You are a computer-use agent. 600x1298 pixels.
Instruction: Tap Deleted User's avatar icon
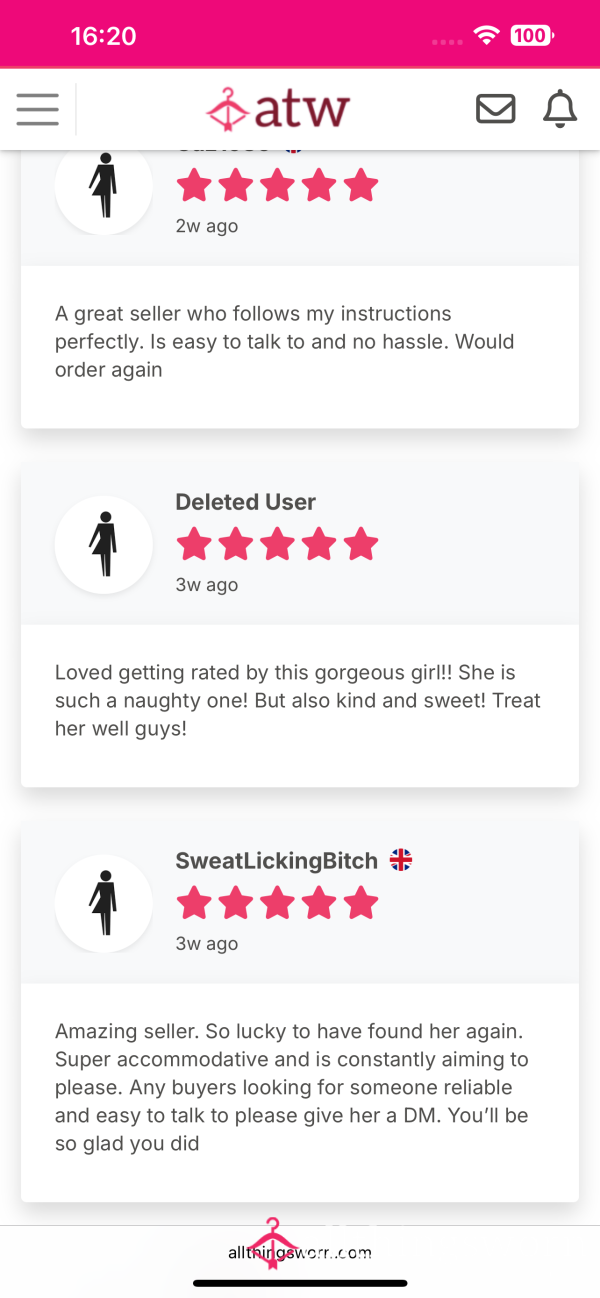[104, 545]
